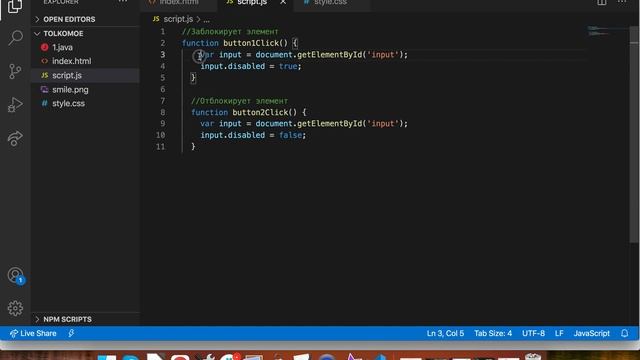Click the notifications bell in status bar
The width and height of the screenshot is (640, 360).
624,333
